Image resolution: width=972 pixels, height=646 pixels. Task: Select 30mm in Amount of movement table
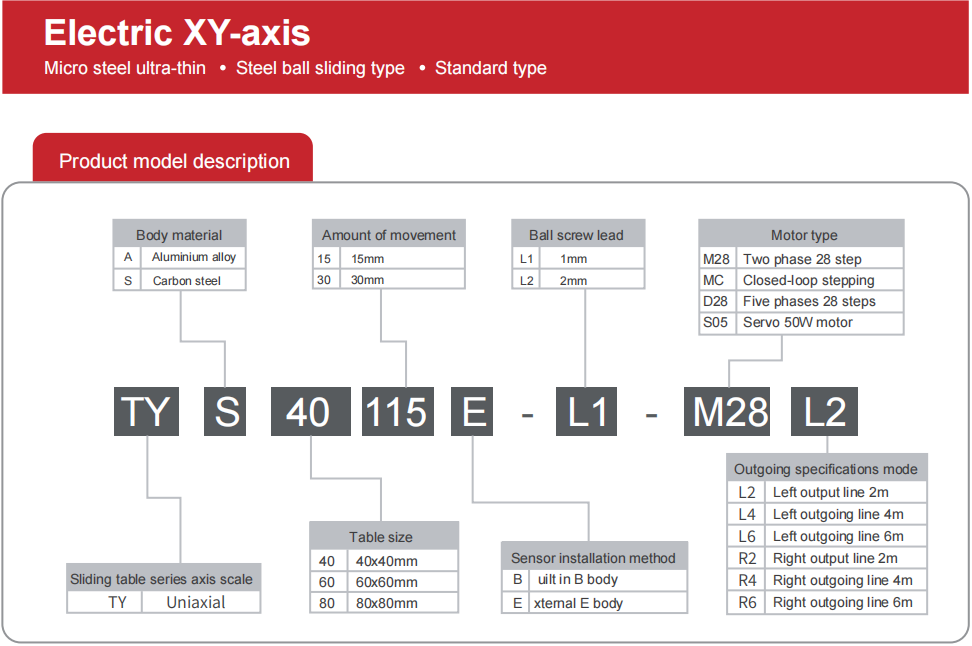pyautogui.click(x=367, y=280)
